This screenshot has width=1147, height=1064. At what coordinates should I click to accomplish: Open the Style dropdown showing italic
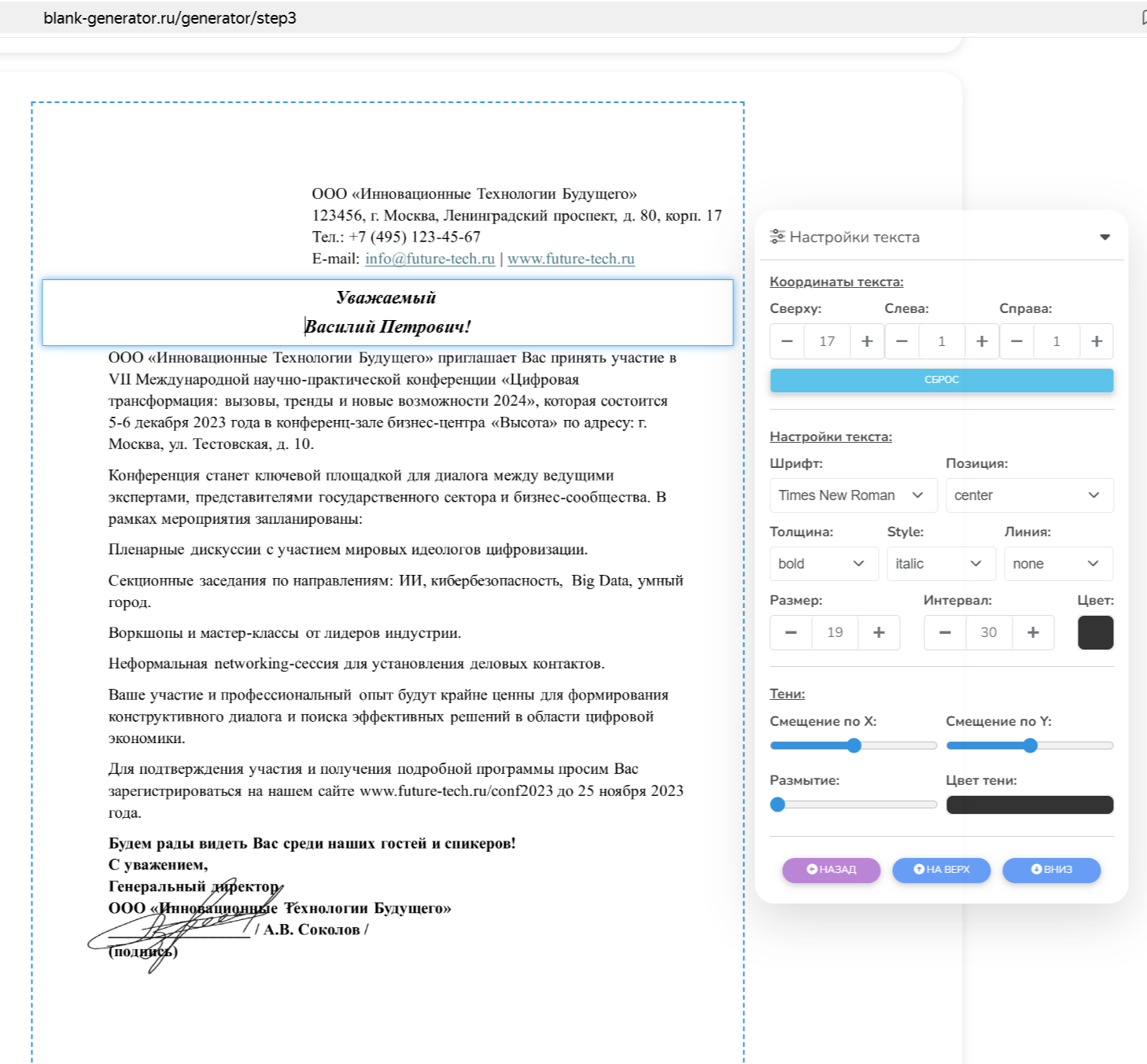[940, 563]
